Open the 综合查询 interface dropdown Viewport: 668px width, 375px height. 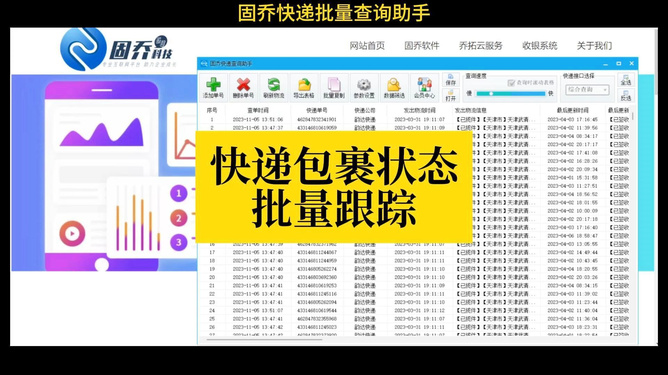(x=587, y=90)
